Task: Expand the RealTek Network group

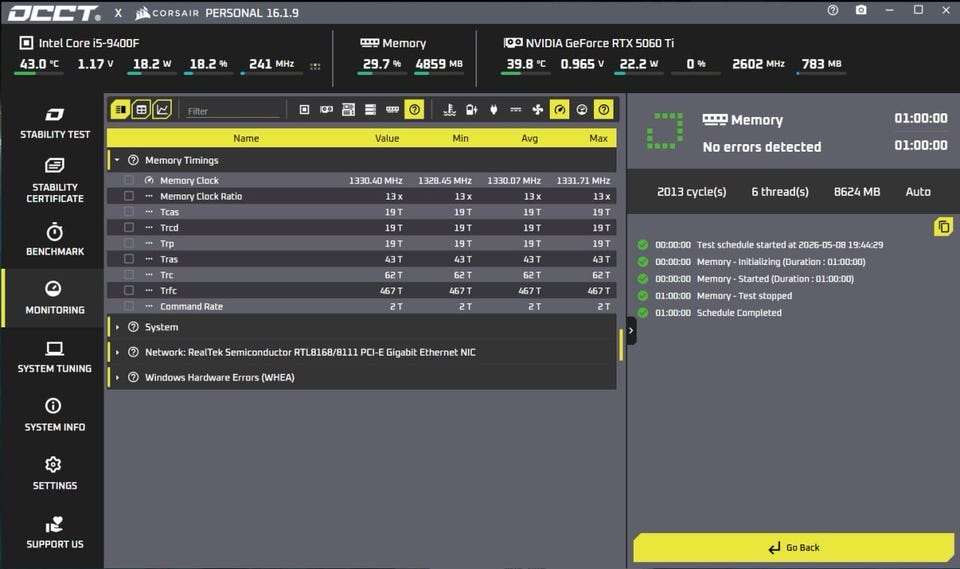Action: point(117,352)
